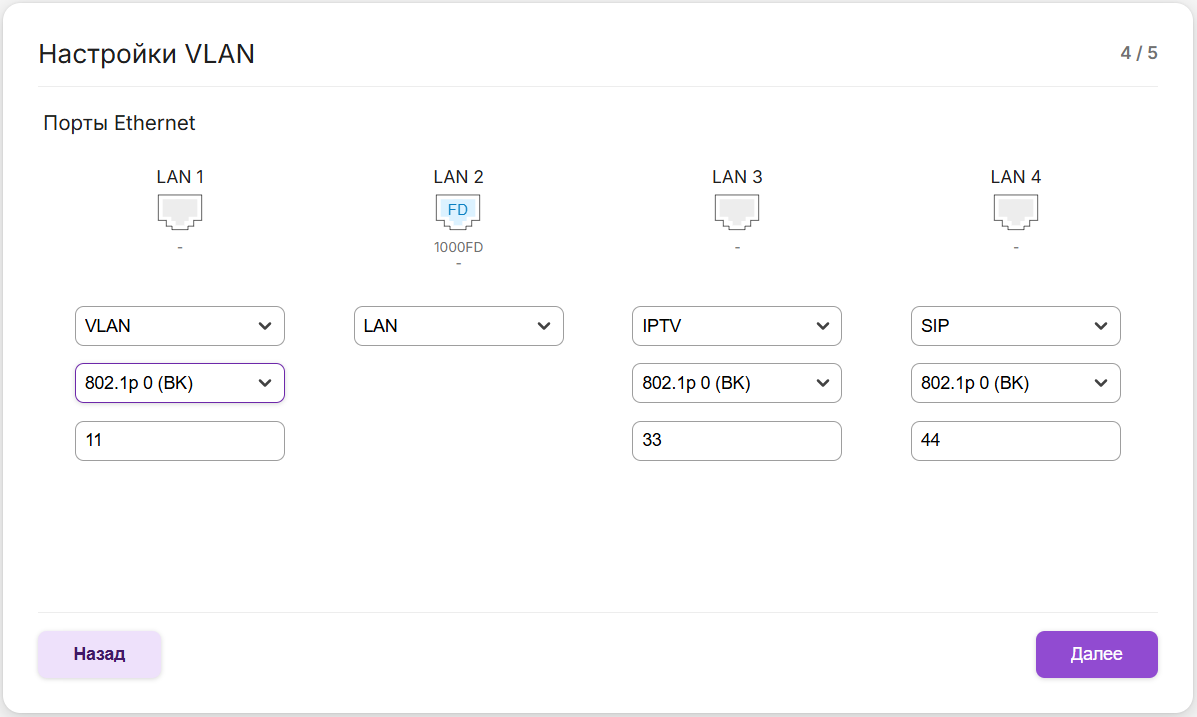The image size is (1197, 717).
Task: Click the Настройки VLAN heading
Action: [146, 54]
